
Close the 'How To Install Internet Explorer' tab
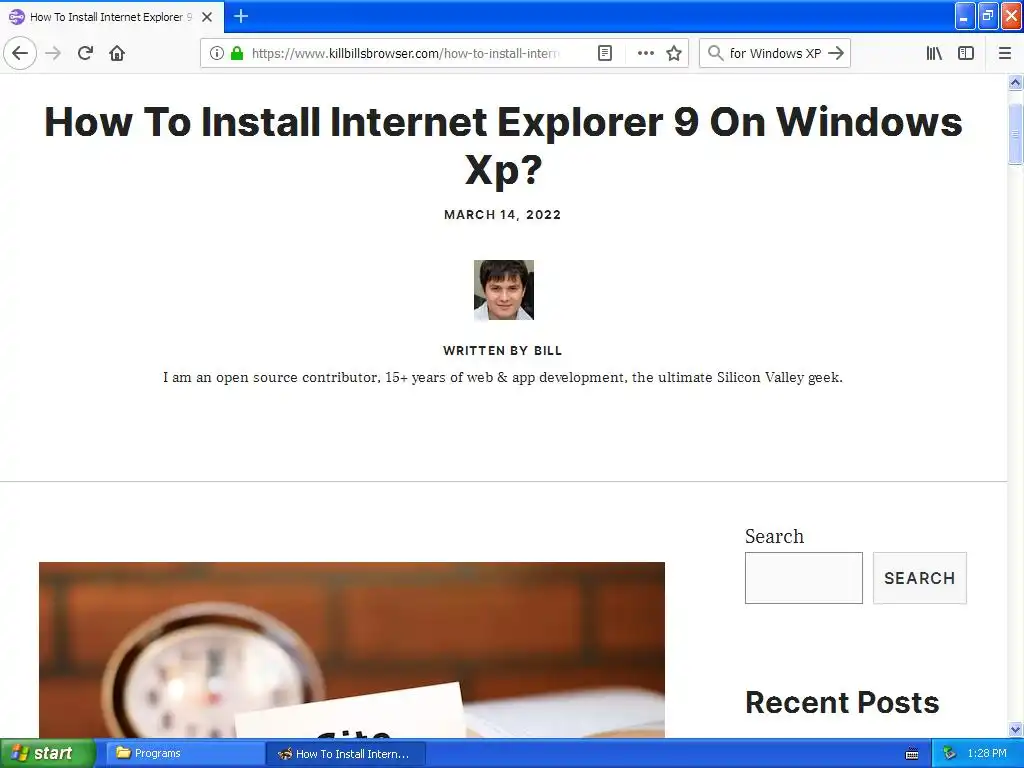pos(207,17)
